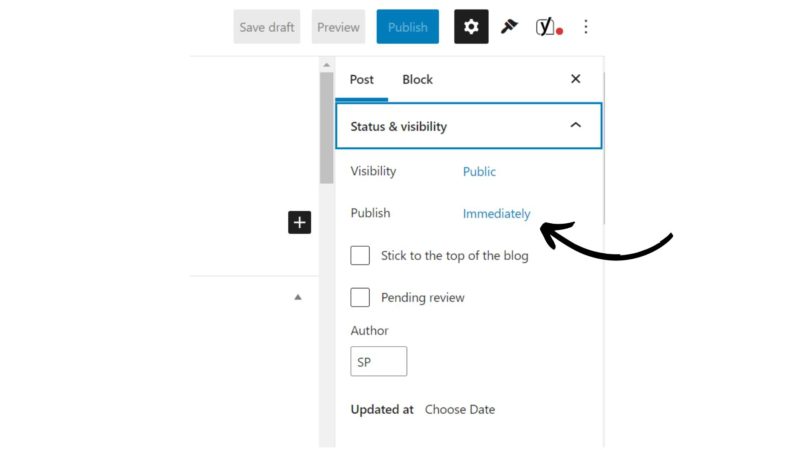Select the Post tab
Viewport: 800px width, 450px height.
(x=361, y=80)
